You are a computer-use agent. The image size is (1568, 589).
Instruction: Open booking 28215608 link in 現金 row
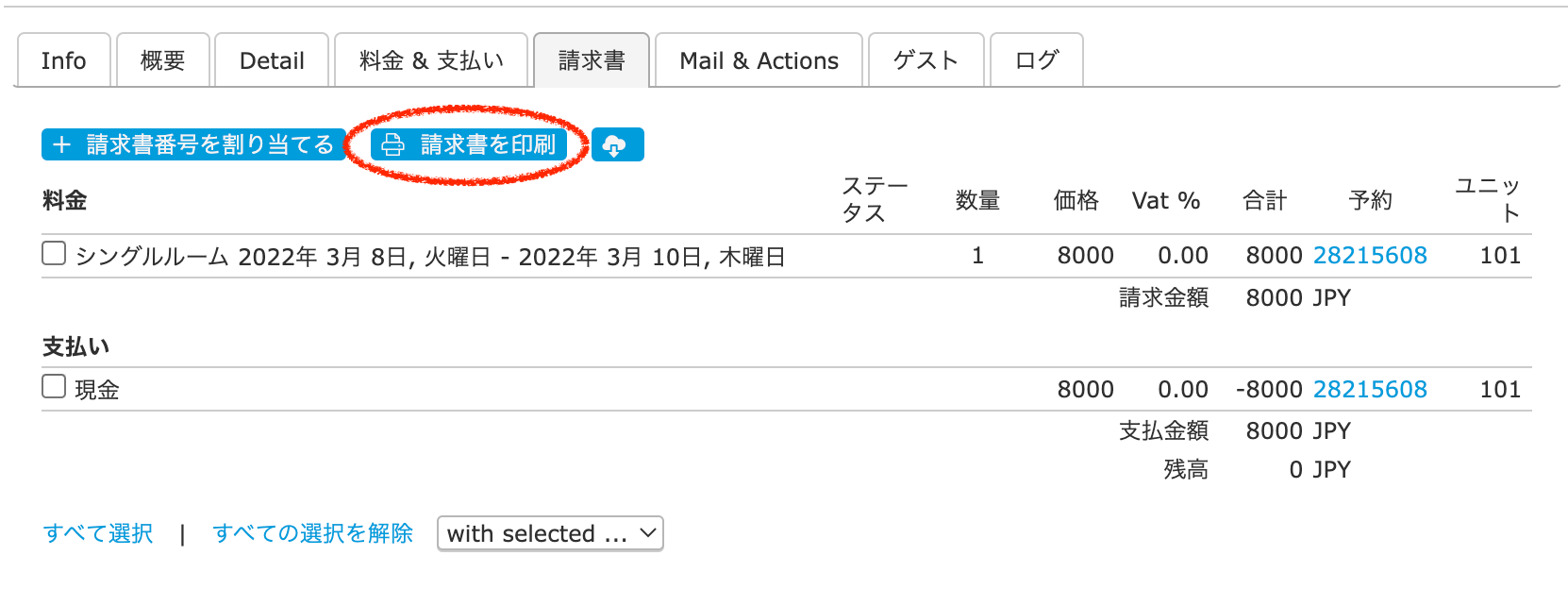click(x=1369, y=390)
